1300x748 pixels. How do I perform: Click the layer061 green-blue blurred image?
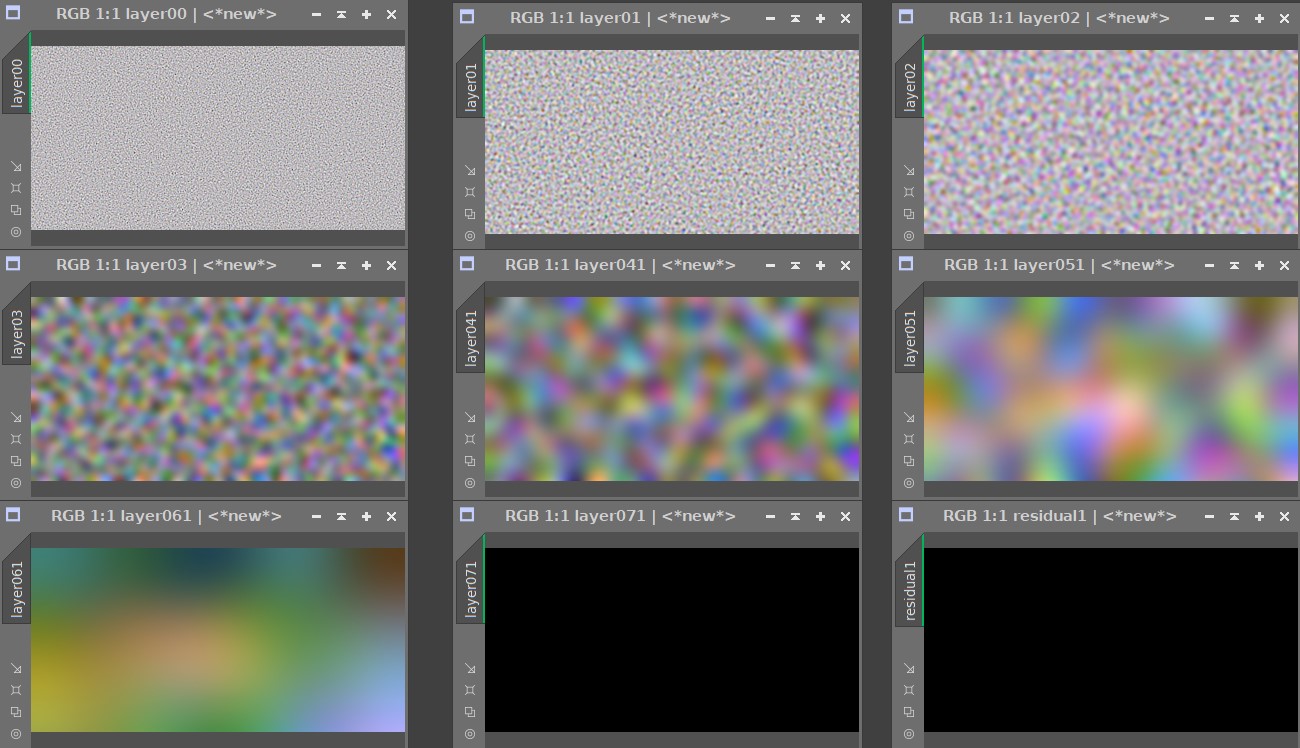click(218, 640)
